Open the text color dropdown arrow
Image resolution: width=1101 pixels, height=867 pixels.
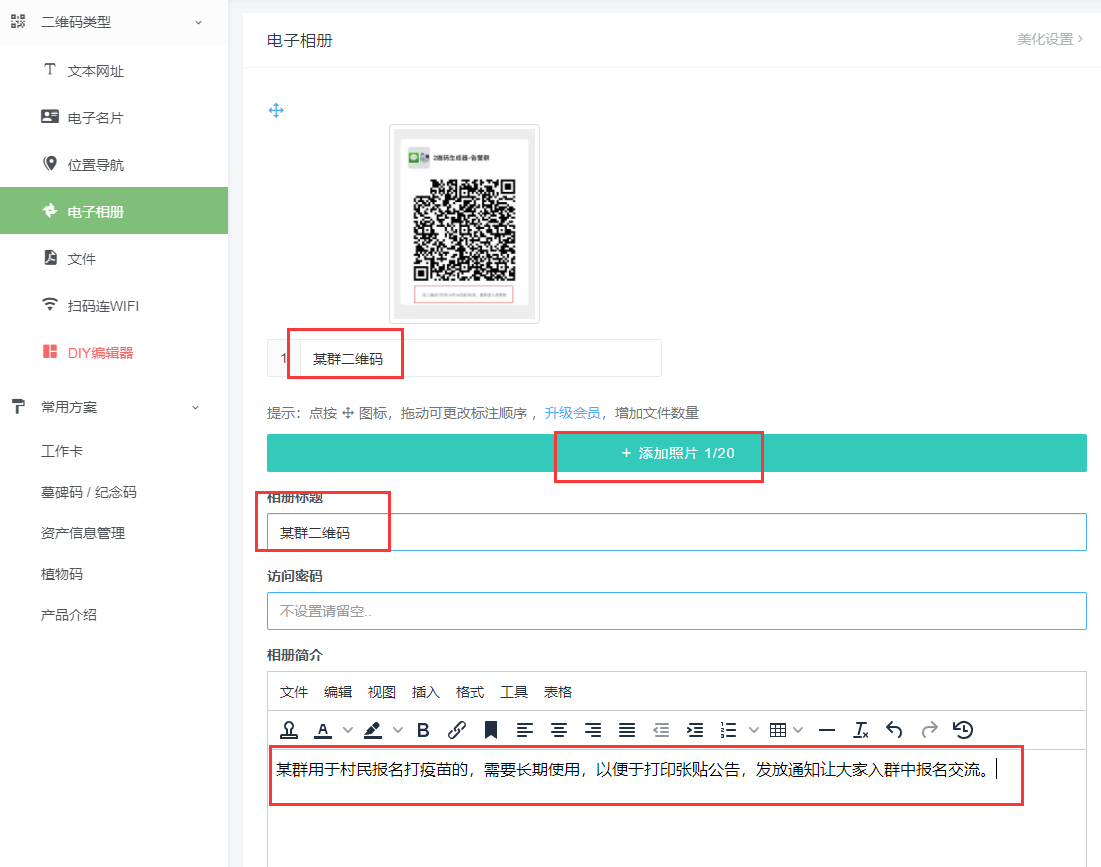tap(347, 730)
